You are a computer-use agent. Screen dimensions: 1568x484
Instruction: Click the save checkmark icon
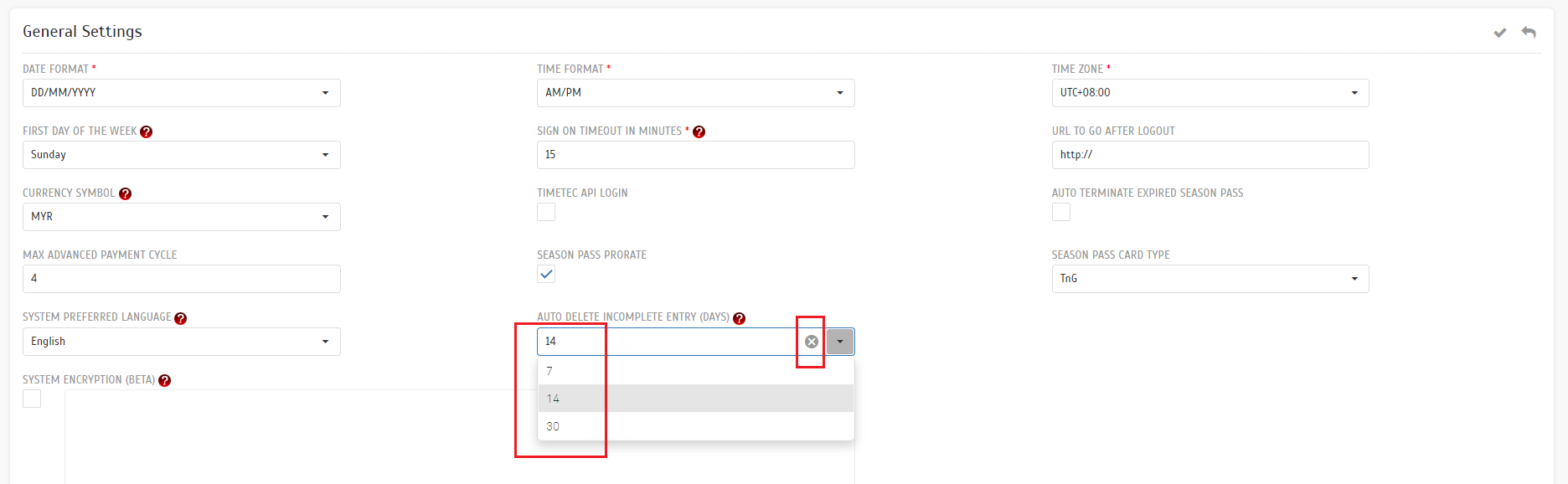coord(1500,33)
